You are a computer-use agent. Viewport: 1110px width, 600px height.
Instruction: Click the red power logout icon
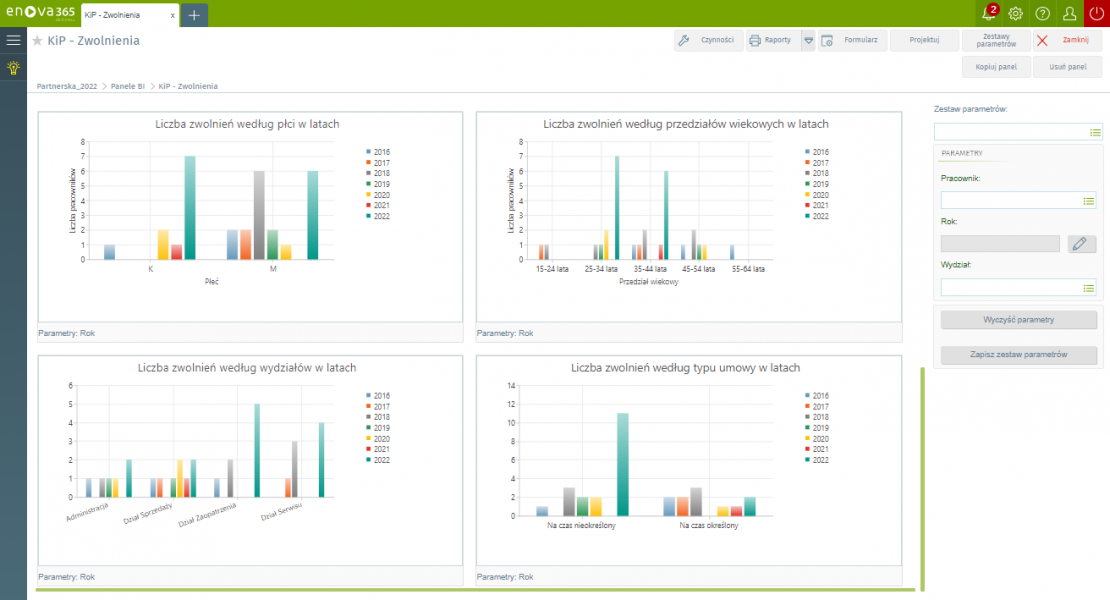coord(1097,13)
